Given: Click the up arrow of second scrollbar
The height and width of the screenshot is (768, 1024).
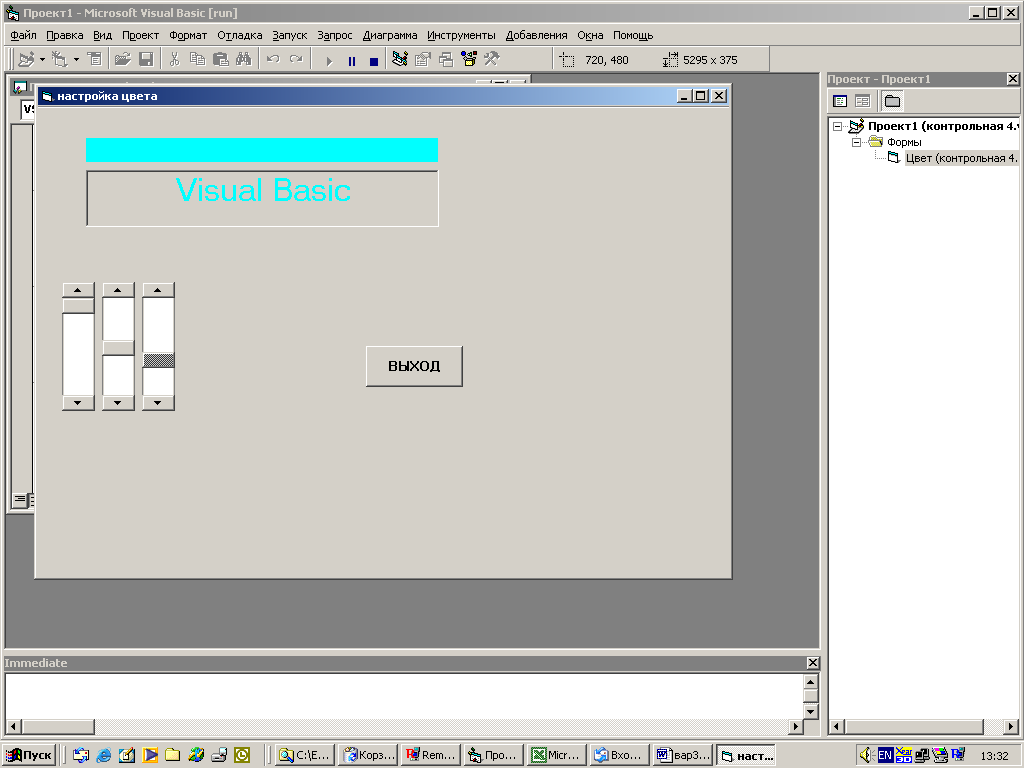Looking at the screenshot, I should click(x=118, y=290).
